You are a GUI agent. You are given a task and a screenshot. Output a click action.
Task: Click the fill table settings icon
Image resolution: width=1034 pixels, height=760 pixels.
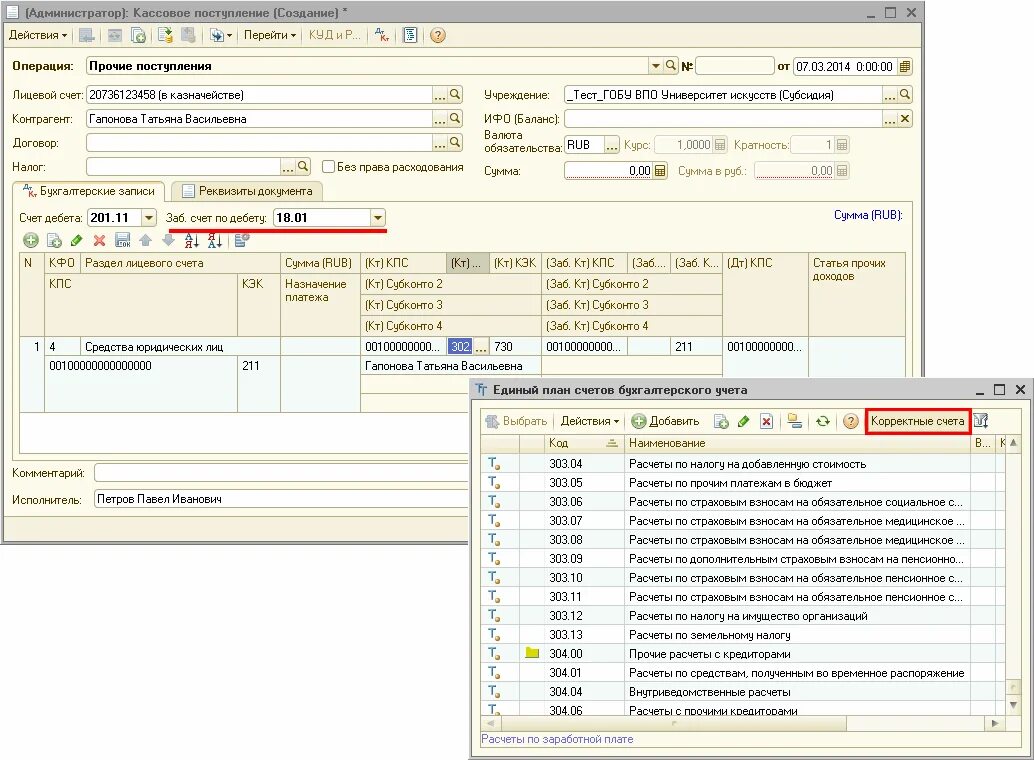(x=241, y=241)
